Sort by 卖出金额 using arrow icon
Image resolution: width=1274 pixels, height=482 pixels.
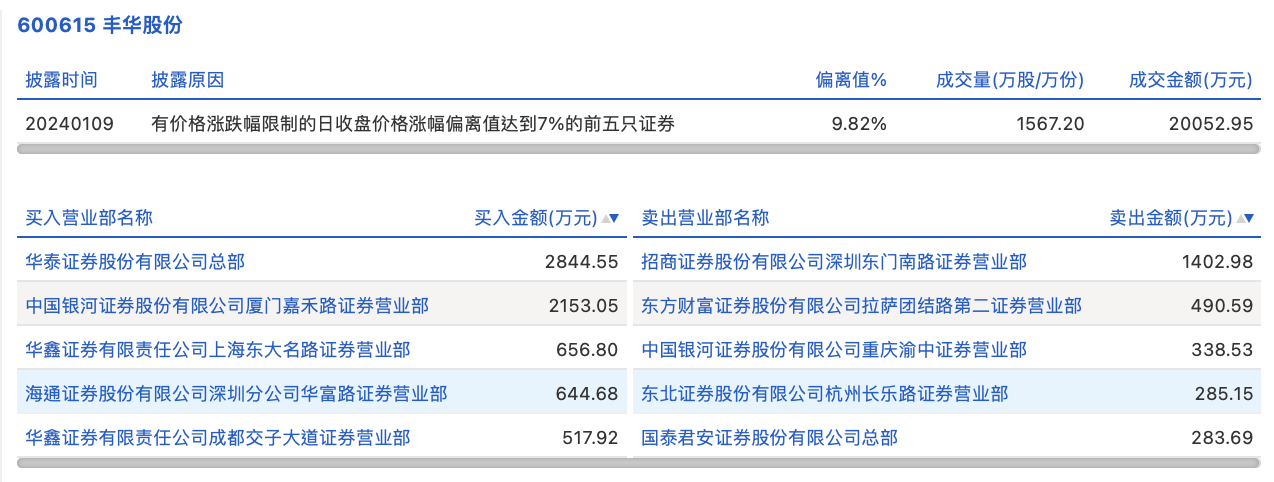(1245, 218)
